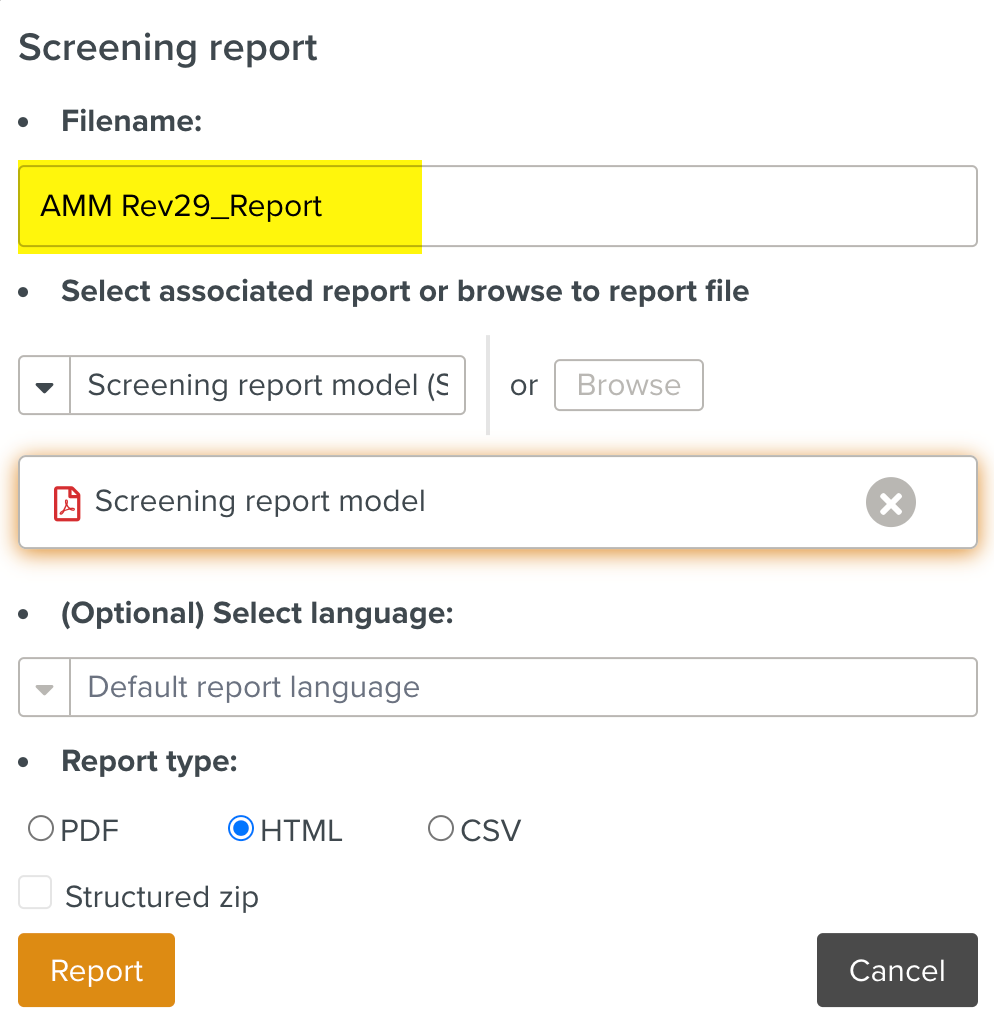Viewport: 994px width, 1022px height.
Task: Click the red PDF file icon
Action: click(67, 503)
